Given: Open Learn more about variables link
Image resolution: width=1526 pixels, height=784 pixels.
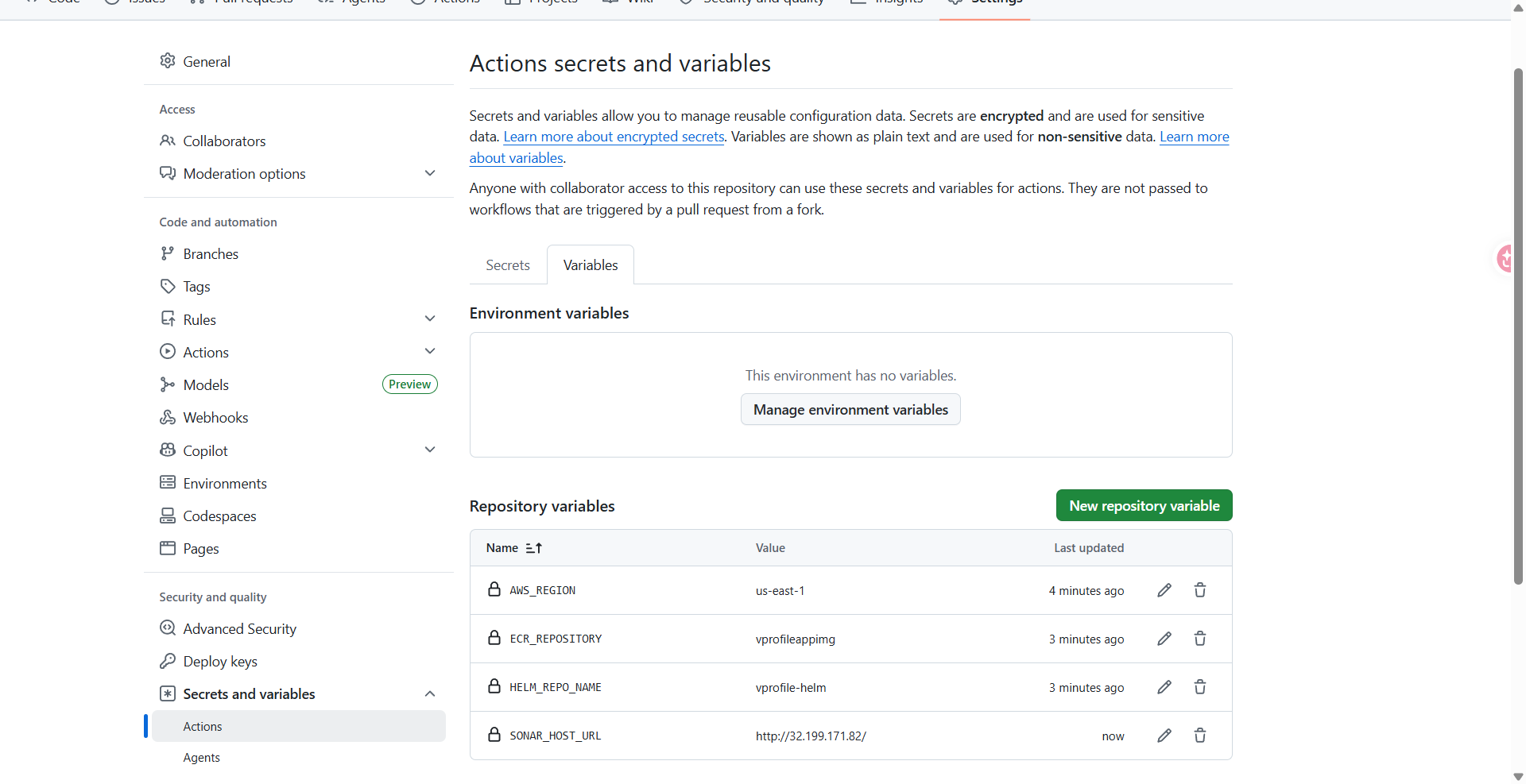Looking at the screenshot, I should point(1194,137).
